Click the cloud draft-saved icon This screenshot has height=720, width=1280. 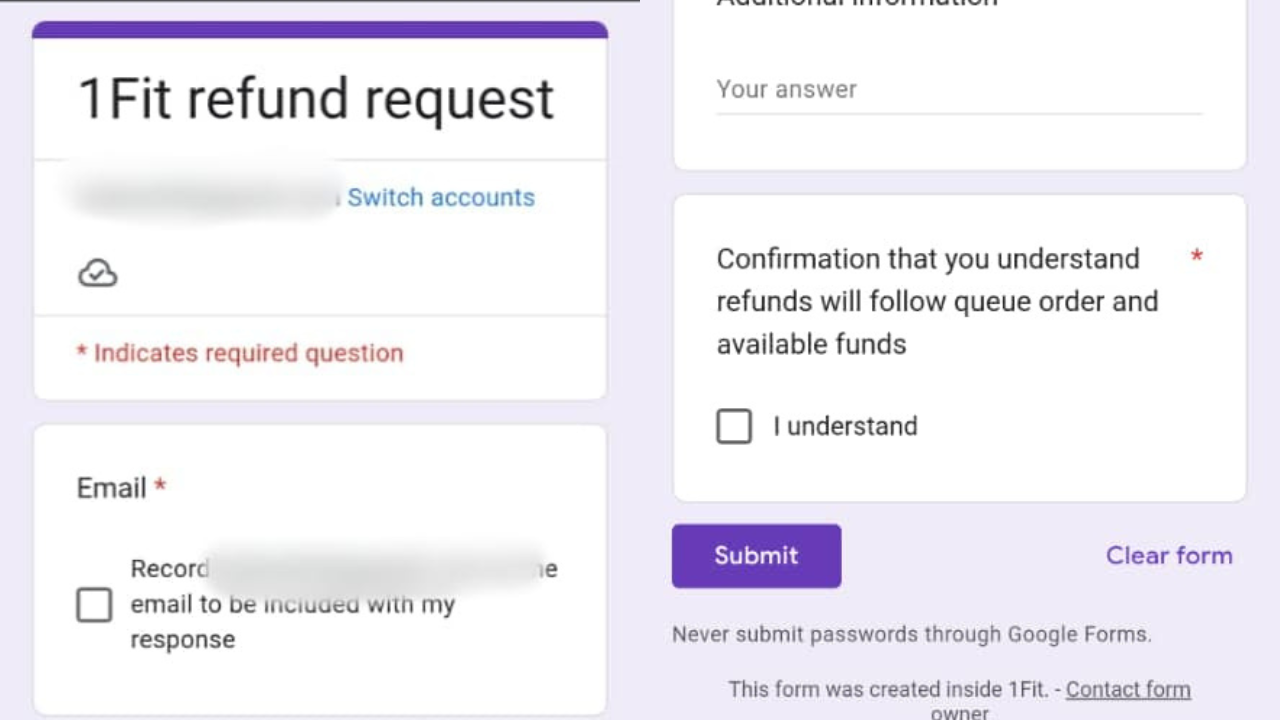[x=98, y=273]
